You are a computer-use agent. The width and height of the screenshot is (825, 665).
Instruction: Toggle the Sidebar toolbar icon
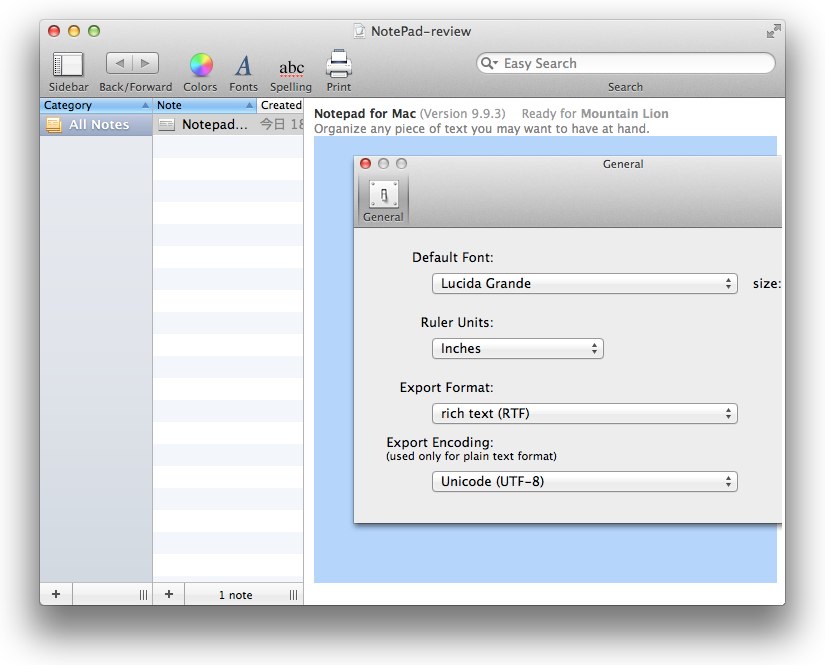click(x=68, y=65)
